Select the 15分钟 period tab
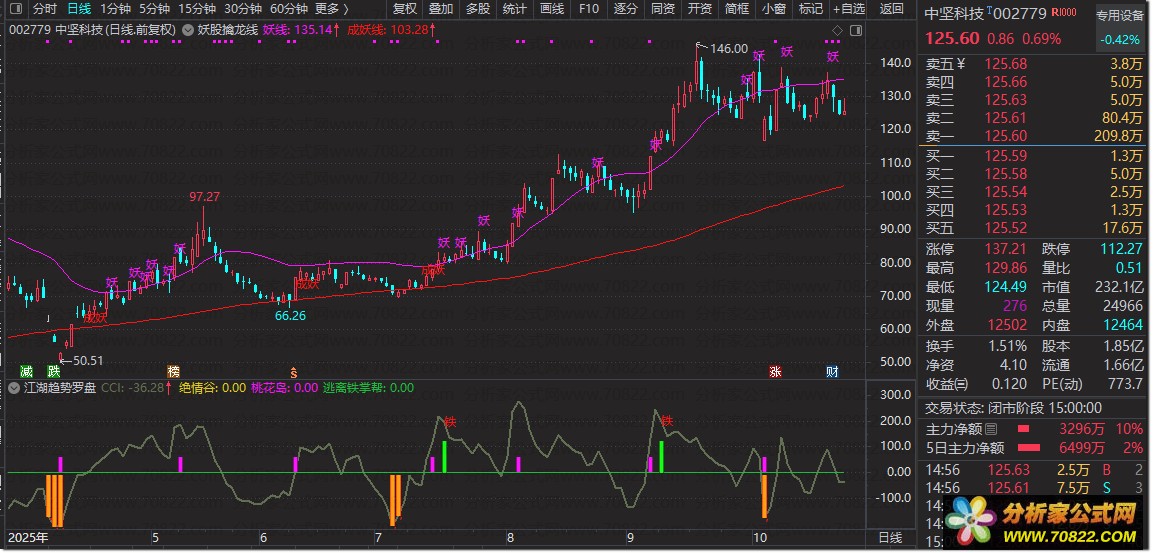1153x553 pixels. coord(197,10)
